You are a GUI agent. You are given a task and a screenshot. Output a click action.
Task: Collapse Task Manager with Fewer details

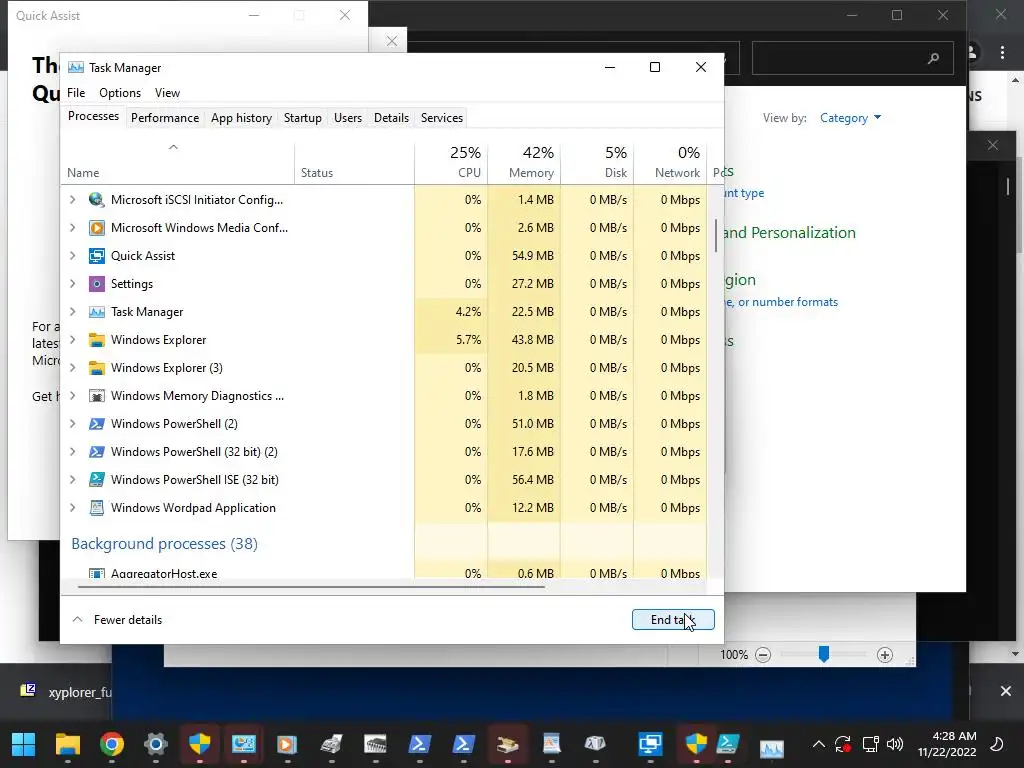tap(117, 620)
